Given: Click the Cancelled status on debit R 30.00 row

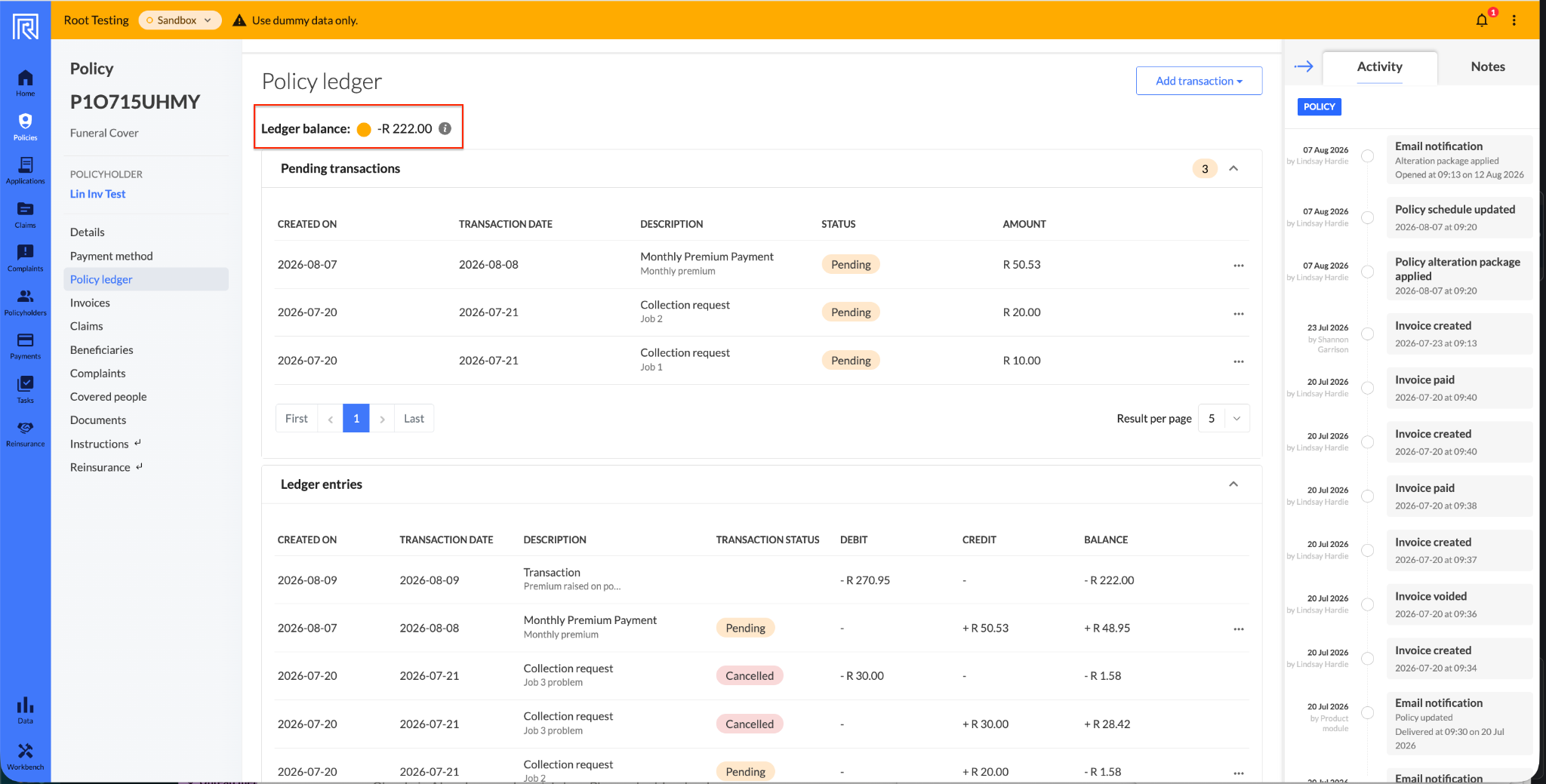Looking at the screenshot, I should pyautogui.click(x=750, y=676).
